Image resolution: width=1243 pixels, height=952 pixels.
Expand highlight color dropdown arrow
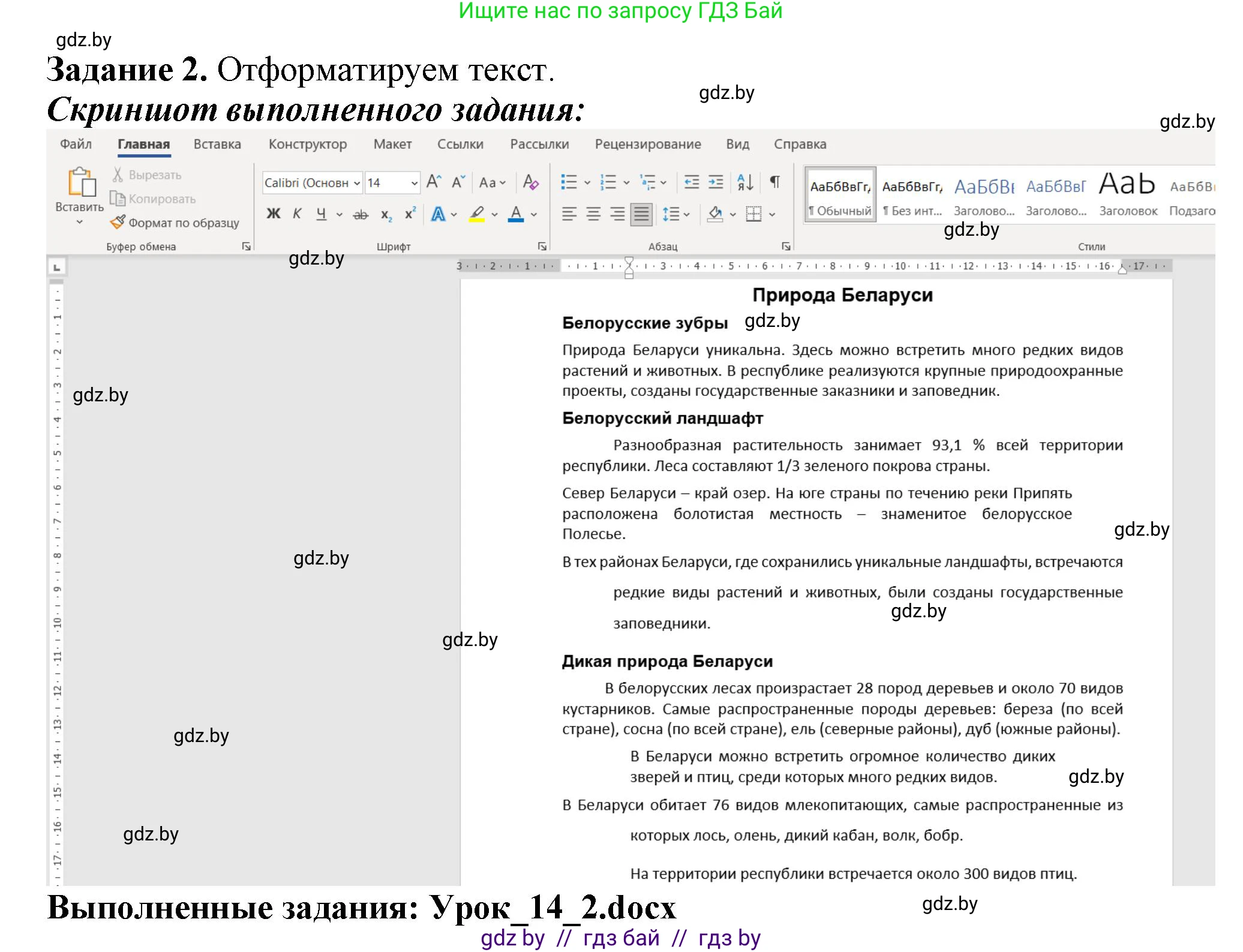point(494,215)
